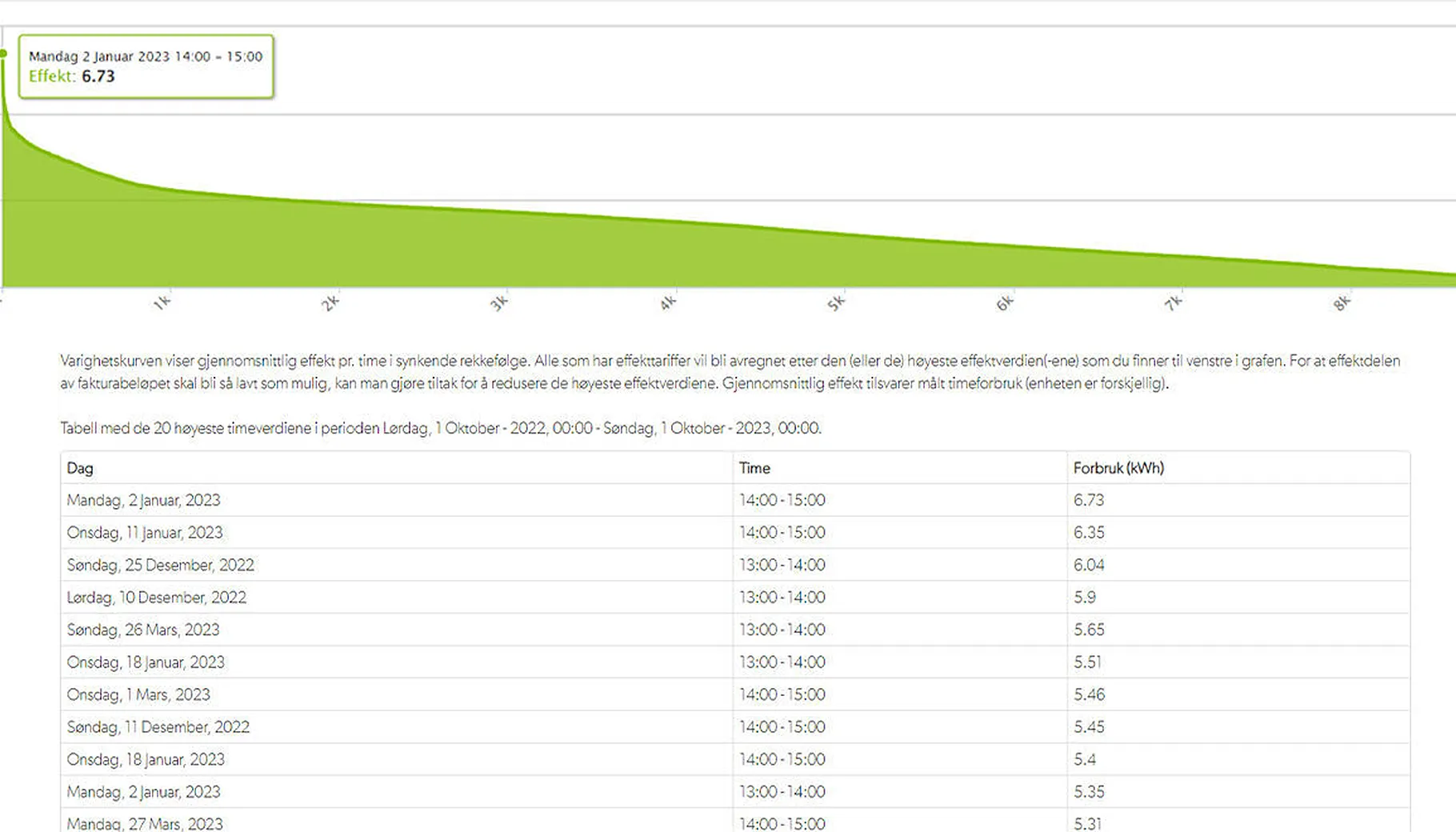Screen dimensions: 1456x832
Task: Select the Onsdag, 1 Mars, 2023 row
Action: pyautogui.click(x=138, y=694)
